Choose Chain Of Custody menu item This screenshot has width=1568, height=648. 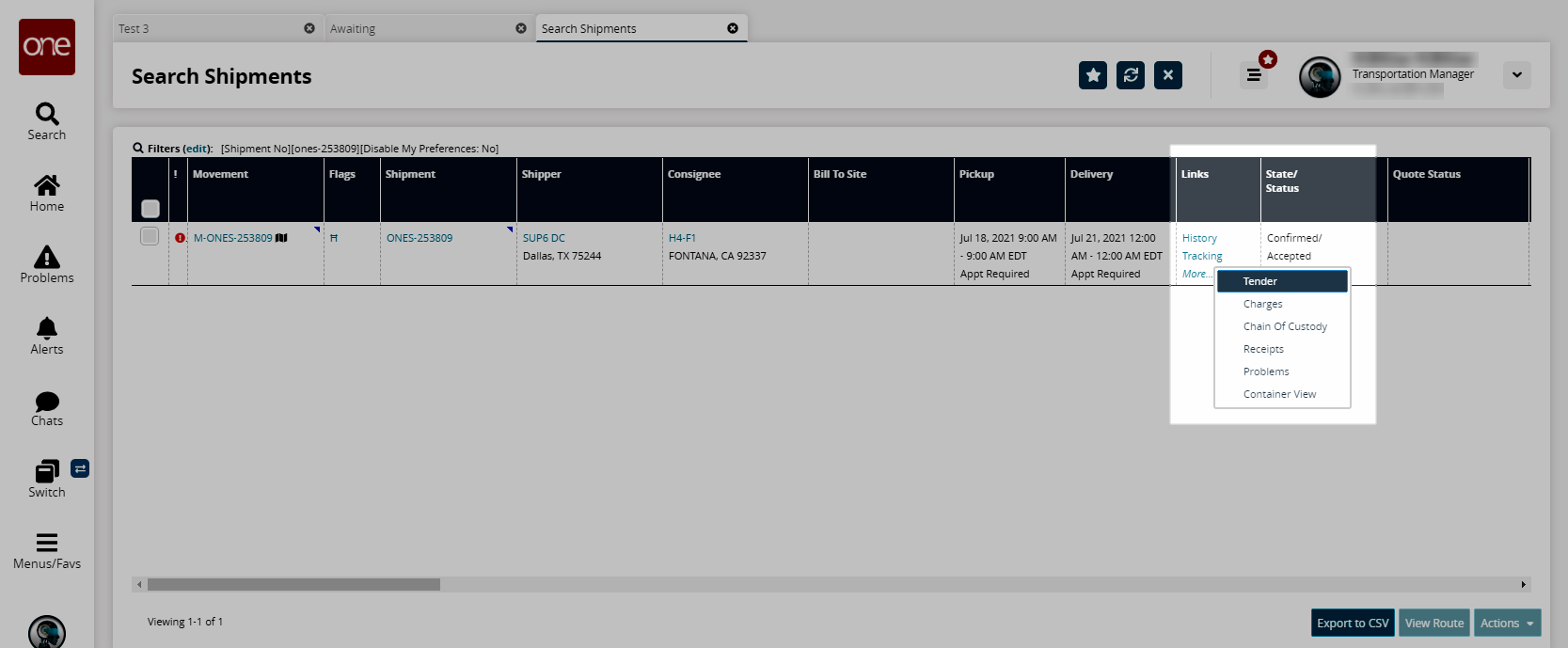[1285, 326]
